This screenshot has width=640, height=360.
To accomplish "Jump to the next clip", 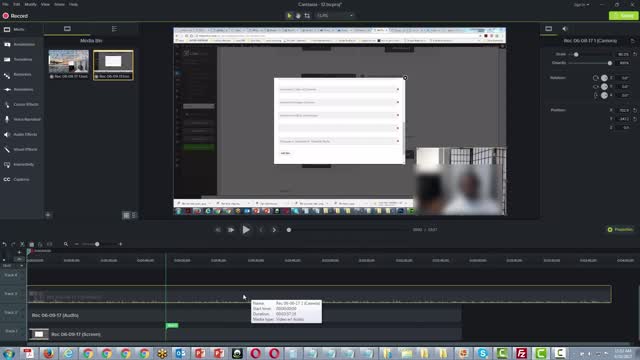I will click(x=274, y=230).
